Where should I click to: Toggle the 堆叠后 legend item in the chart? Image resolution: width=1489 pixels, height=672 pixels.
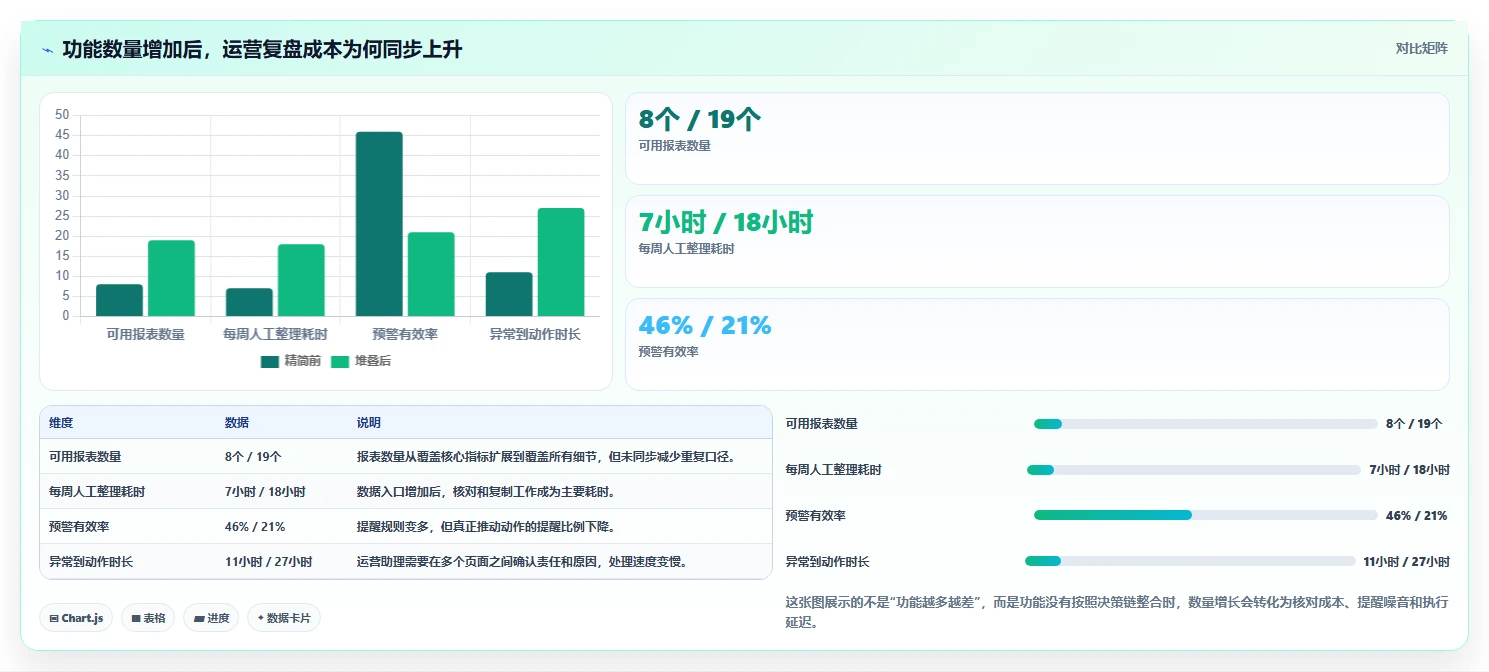(x=360, y=361)
